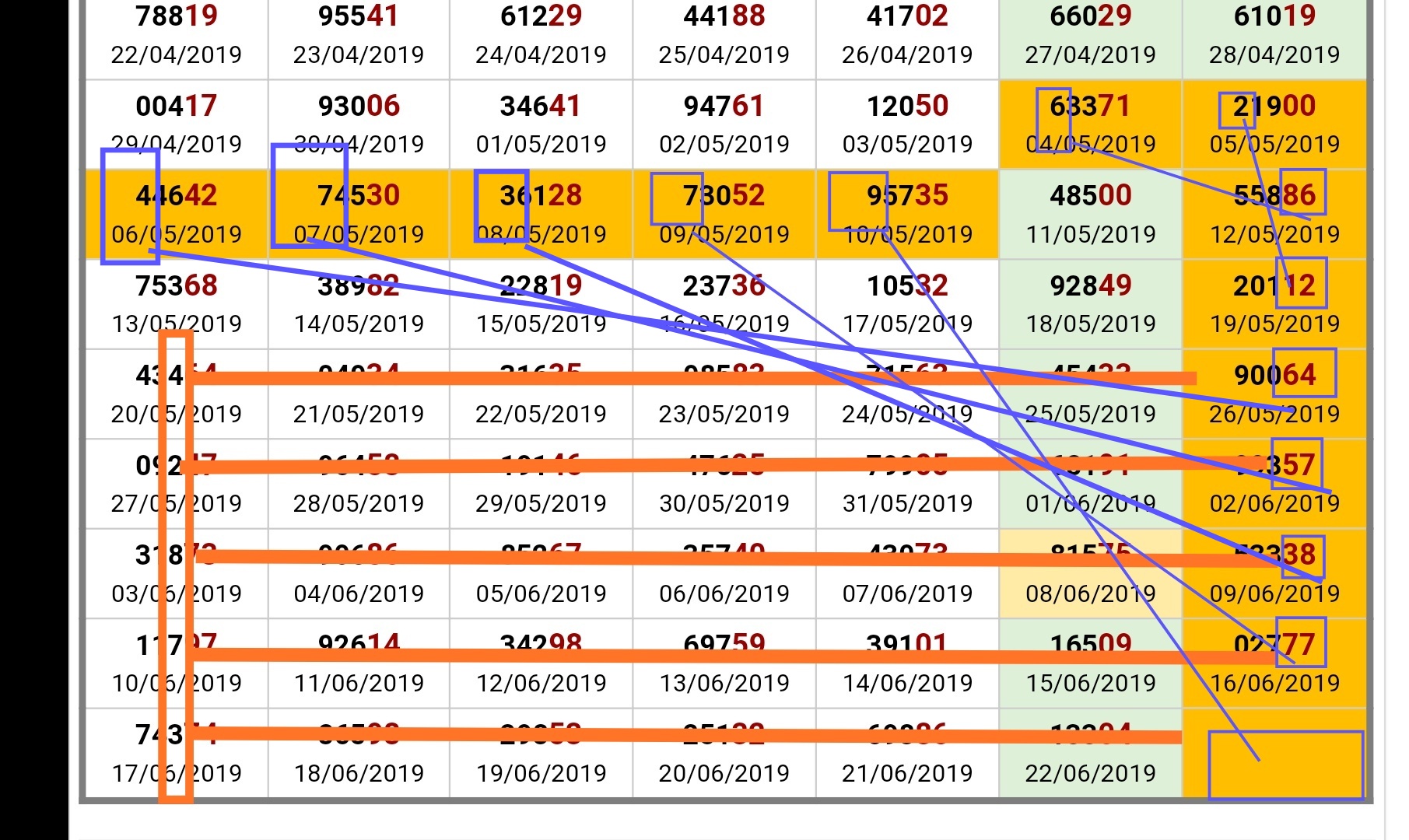Image resolution: width=1409 pixels, height=840 pixels.
Task: Select the green cell with number 92849
Action: (x=1090, y=303)
